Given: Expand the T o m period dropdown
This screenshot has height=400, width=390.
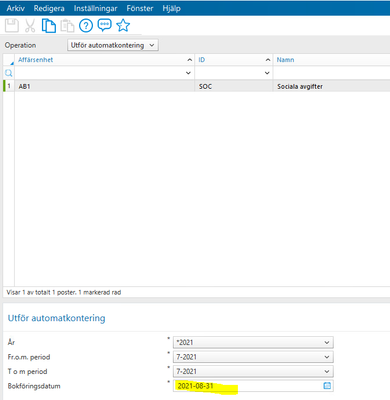Looking at the screenshot, I should 253,371.
